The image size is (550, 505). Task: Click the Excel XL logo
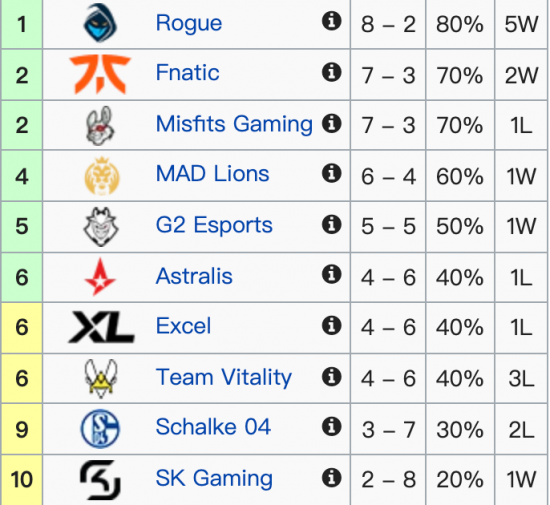pyautogui.click(x=101, y=327)
